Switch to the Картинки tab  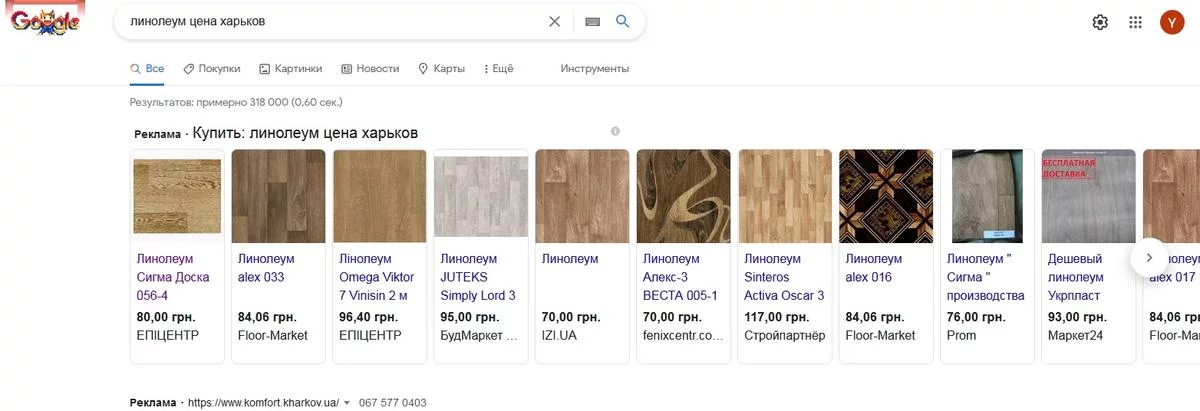[290, 69]
